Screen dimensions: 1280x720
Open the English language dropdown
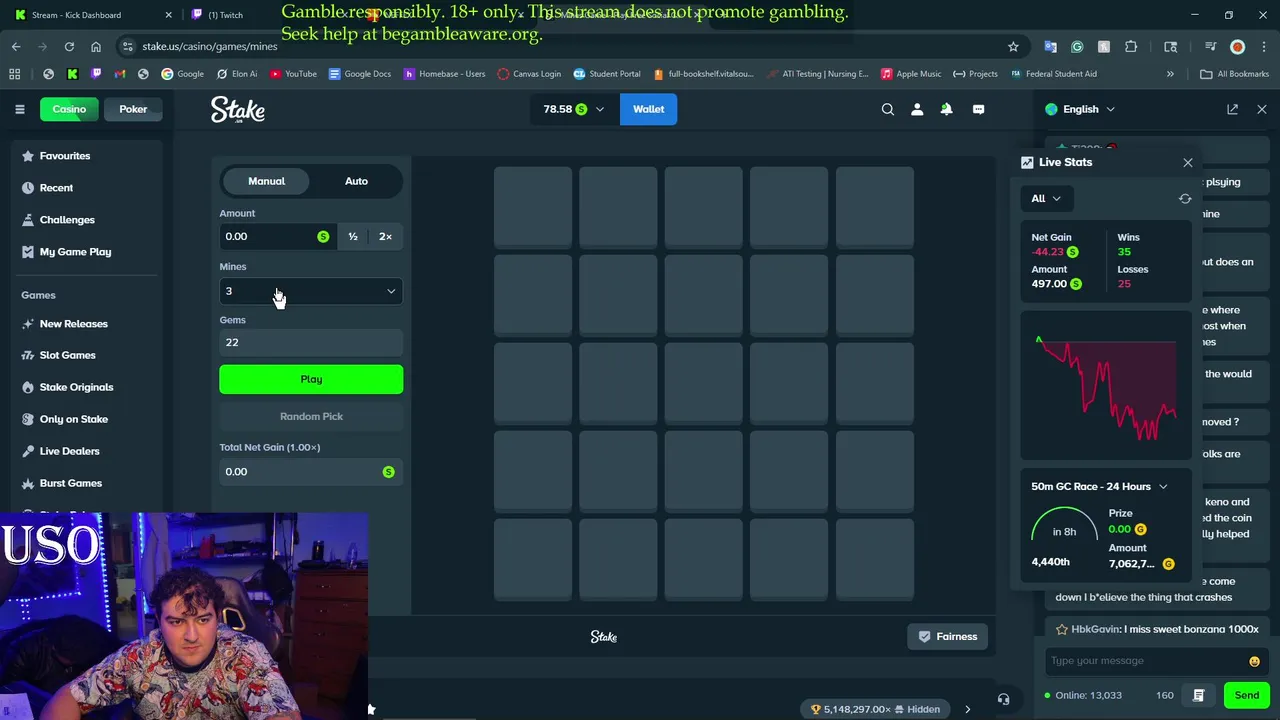click(x=1080, y=109)
